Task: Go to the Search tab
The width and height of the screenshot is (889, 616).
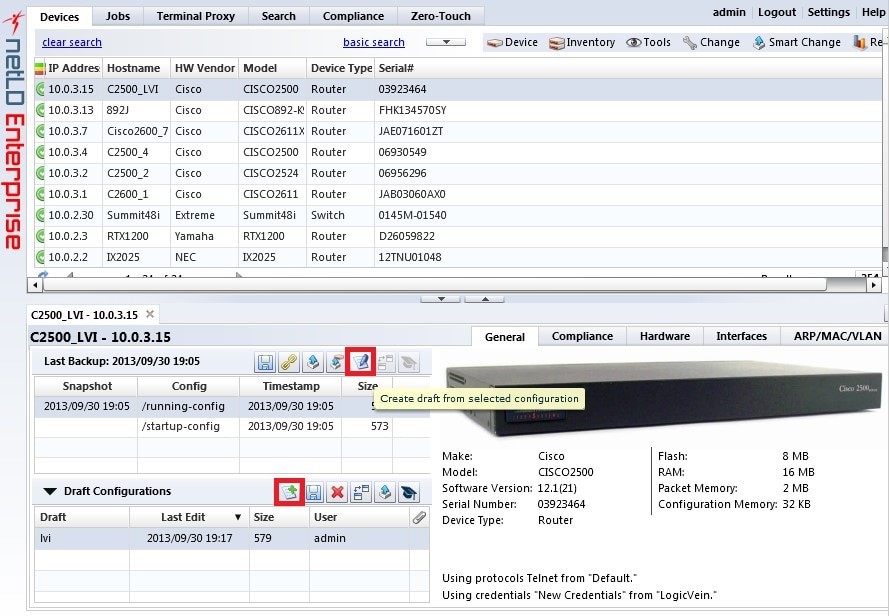Action: point(278,16)
